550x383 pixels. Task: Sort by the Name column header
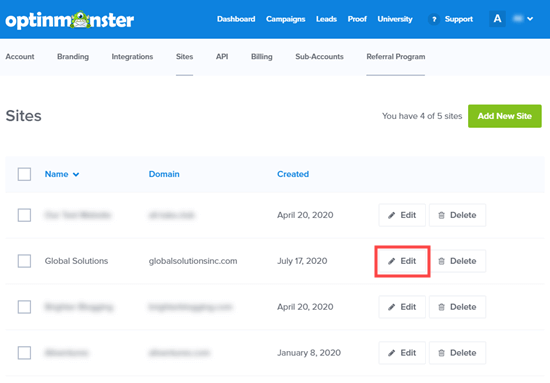coord(56,174)
